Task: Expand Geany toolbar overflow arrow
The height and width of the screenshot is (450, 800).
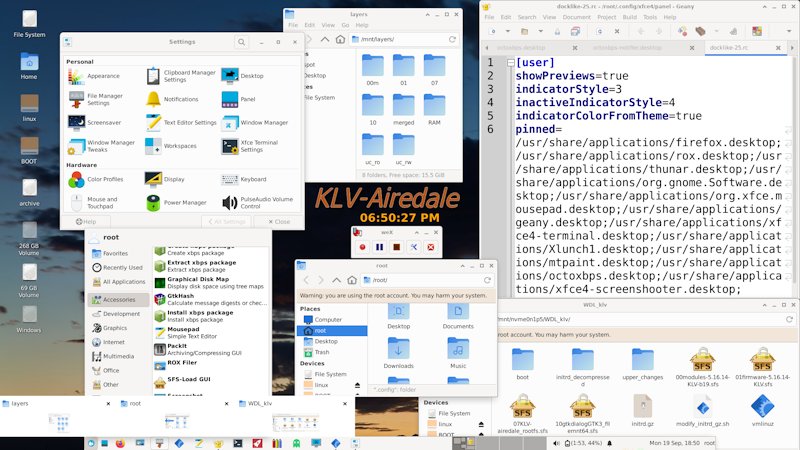Action: [x=789, y=32]
